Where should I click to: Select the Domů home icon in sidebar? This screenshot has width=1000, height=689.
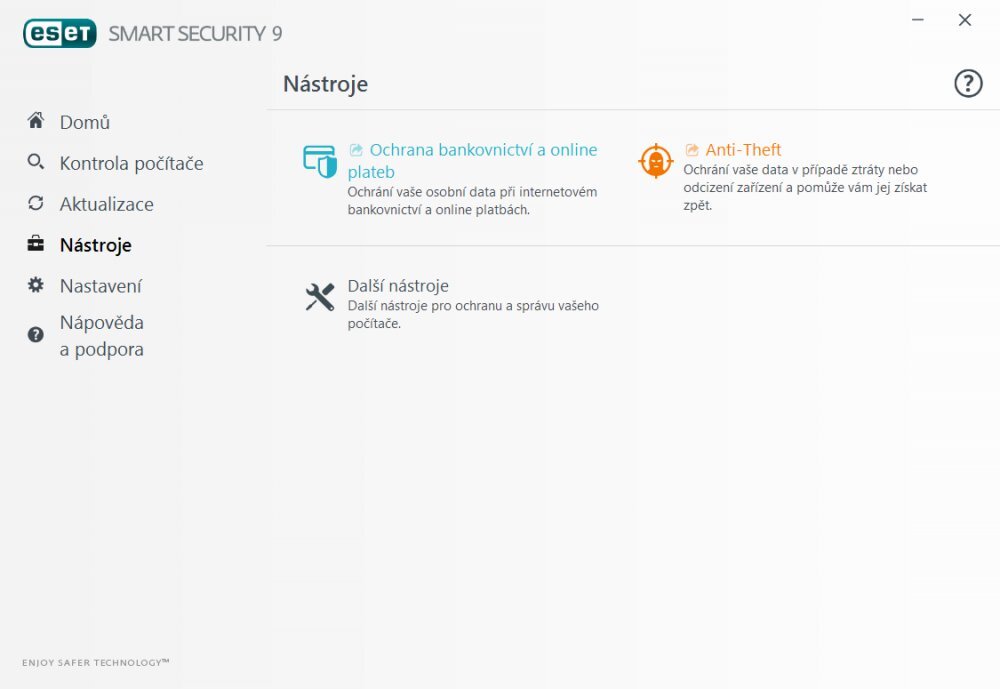(35, 121)
